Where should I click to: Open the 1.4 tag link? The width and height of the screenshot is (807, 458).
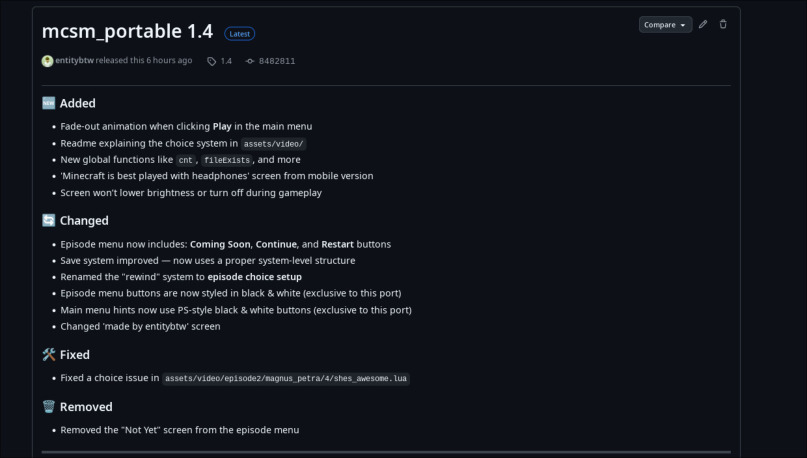(226, 61)
